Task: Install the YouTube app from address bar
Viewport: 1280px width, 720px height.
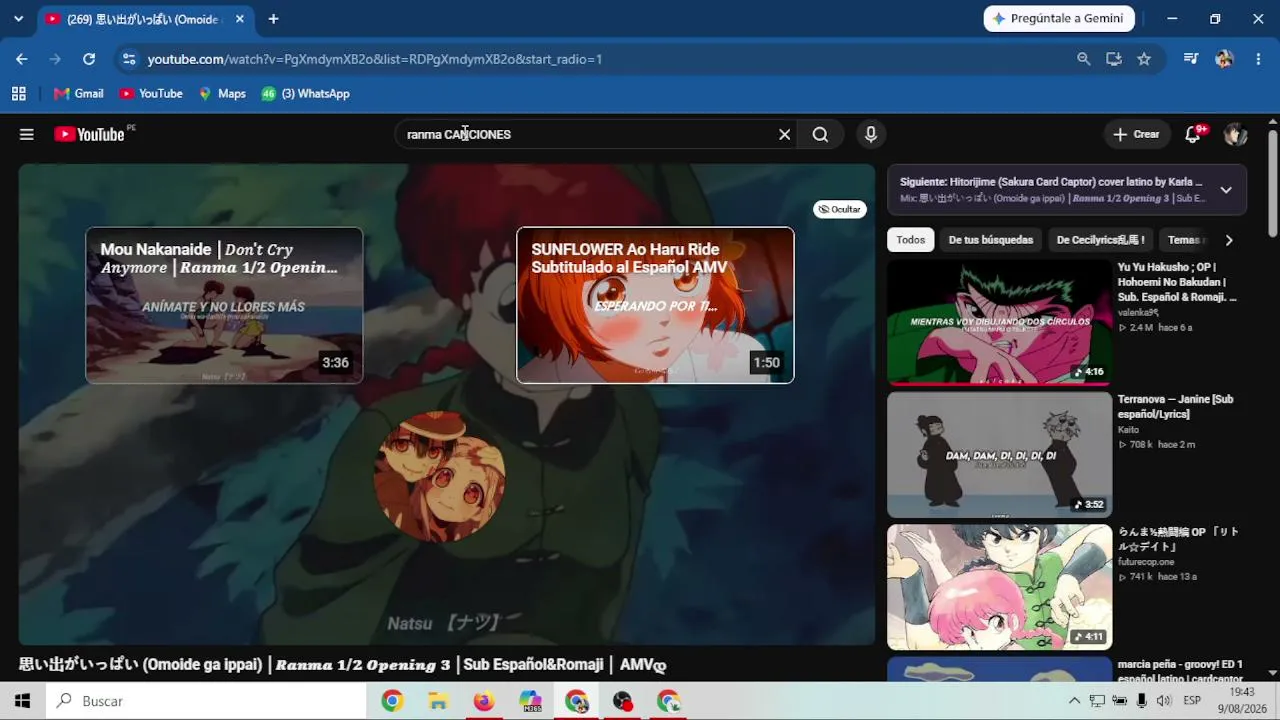Action: 1114,59
